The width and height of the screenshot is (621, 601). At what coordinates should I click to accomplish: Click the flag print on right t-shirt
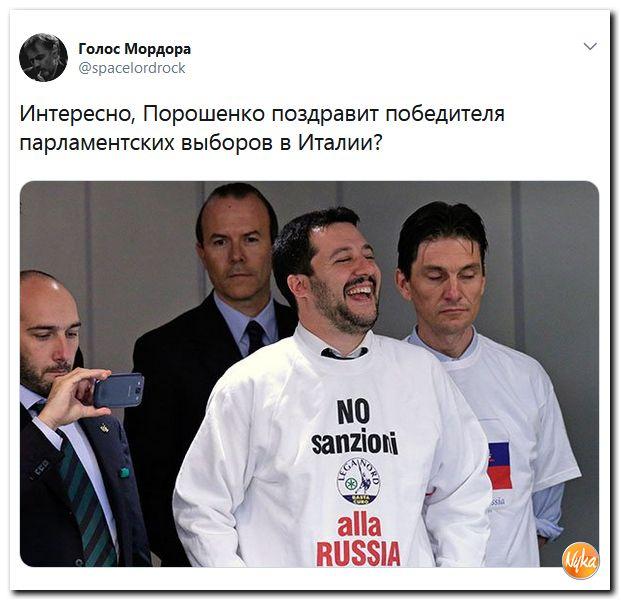coord(499,466)
